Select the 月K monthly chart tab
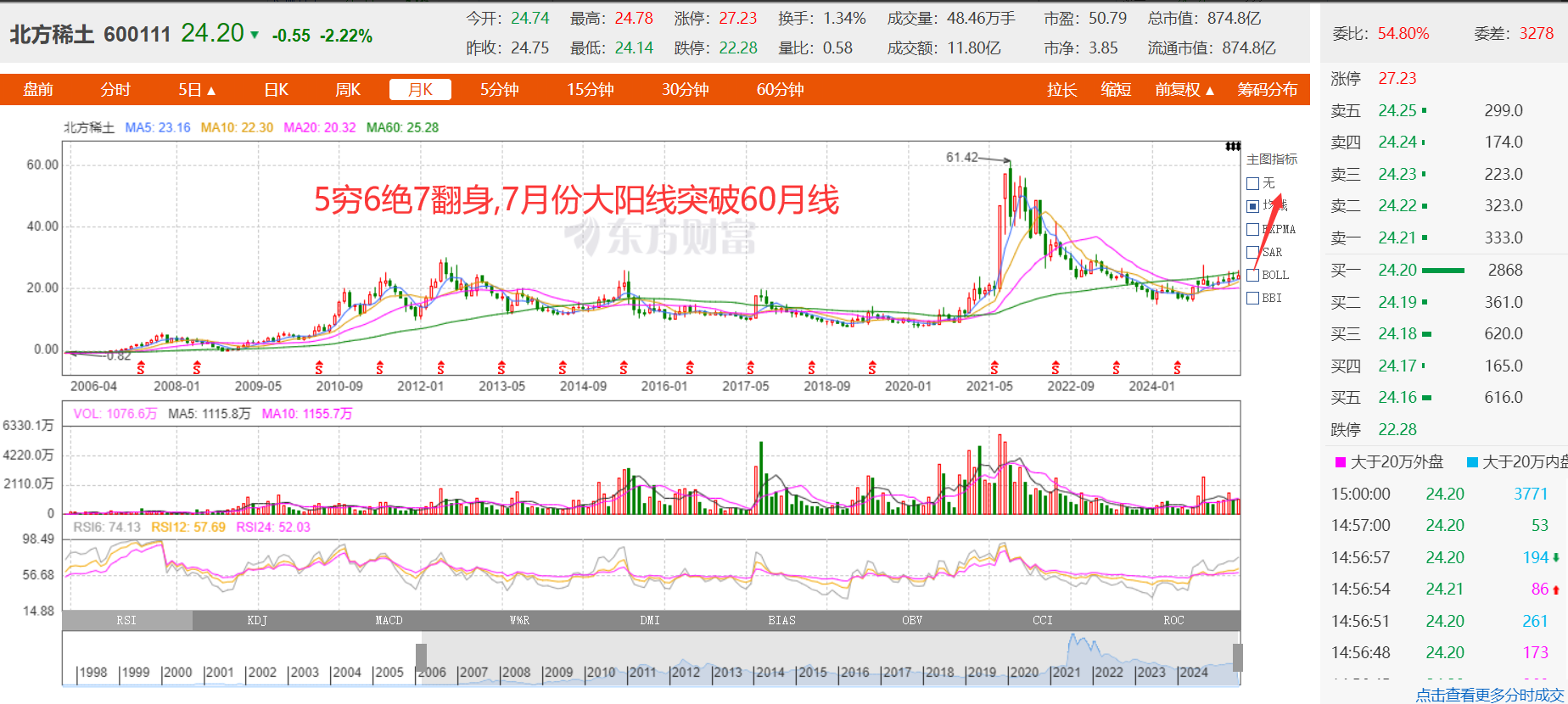Viewport: 1568px width, 704px height. (420, 90)
